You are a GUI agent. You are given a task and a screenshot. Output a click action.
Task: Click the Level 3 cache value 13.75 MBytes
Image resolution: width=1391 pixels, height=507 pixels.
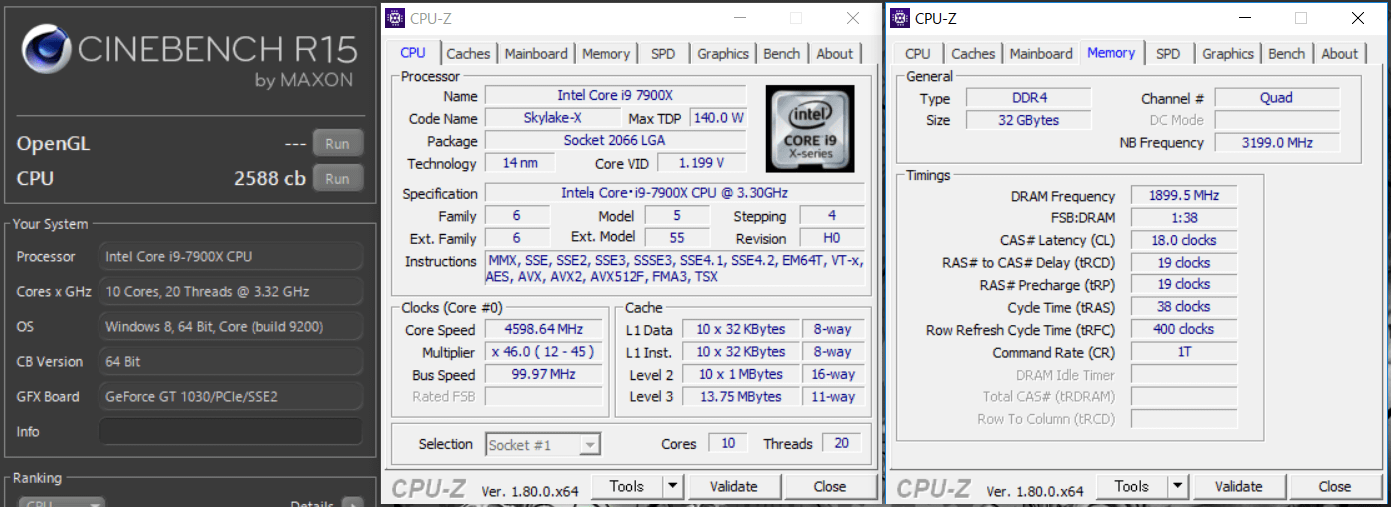click(x=740, y=396)
